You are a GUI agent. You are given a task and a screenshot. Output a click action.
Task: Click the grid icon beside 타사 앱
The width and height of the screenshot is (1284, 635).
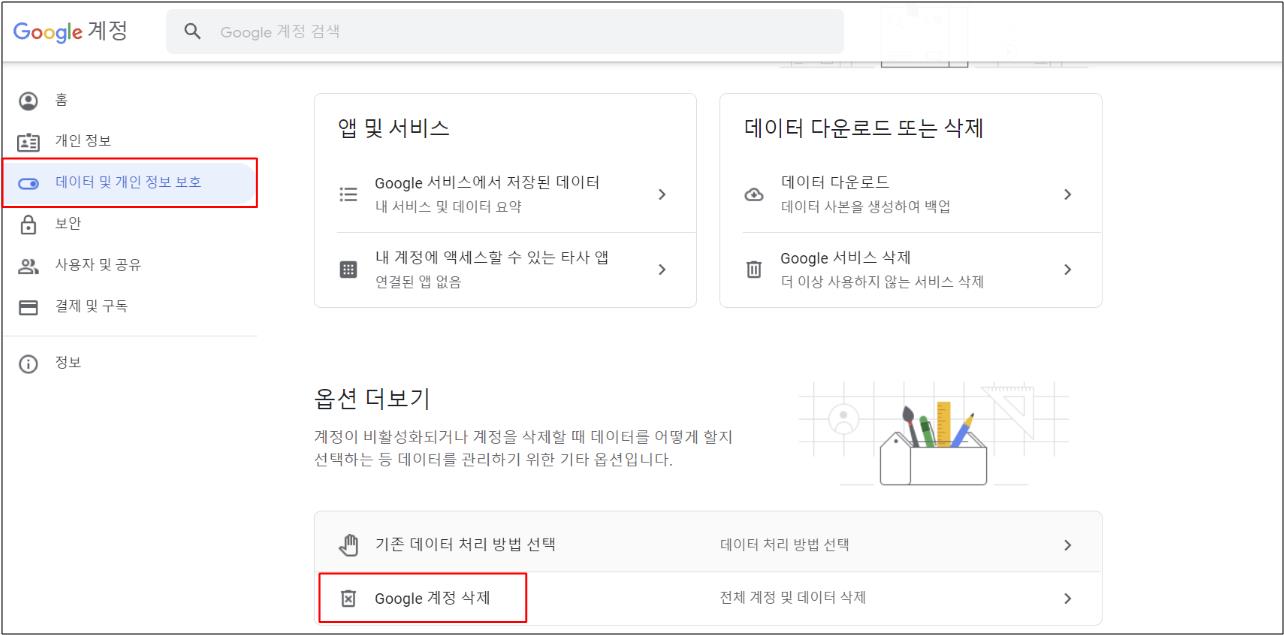pyautogui.click(x=348, y=269)
